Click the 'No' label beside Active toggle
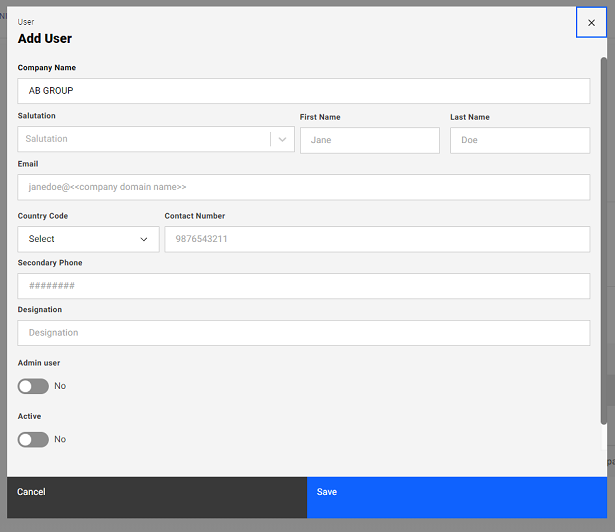 (x=60, y=439)
